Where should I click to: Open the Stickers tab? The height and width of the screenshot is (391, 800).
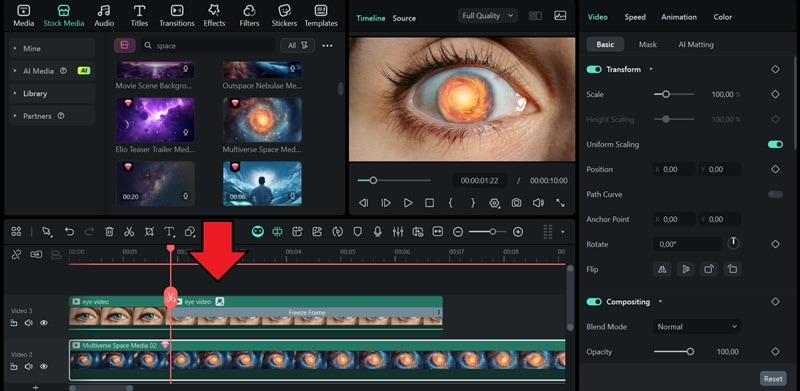pos(284,16)
